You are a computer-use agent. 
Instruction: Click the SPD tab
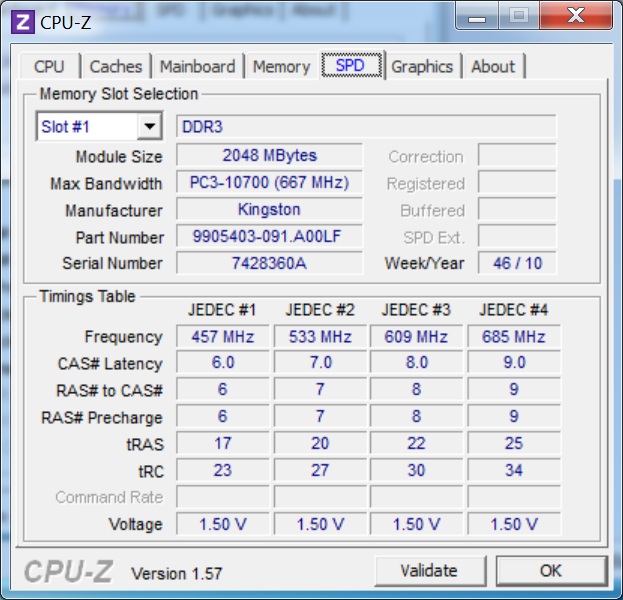(351, 65)
